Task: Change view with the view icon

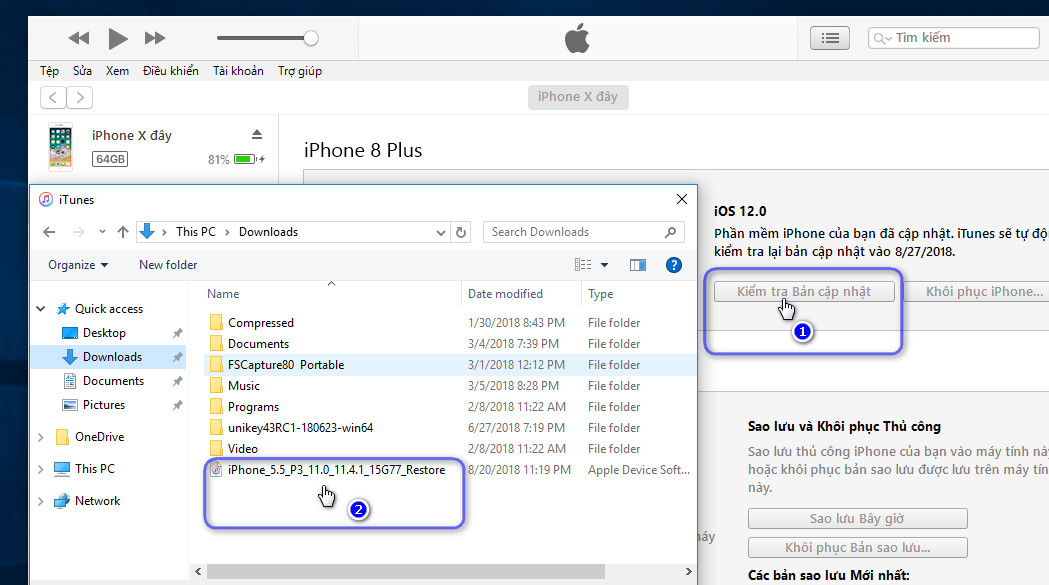Action: tap(583, 265)
